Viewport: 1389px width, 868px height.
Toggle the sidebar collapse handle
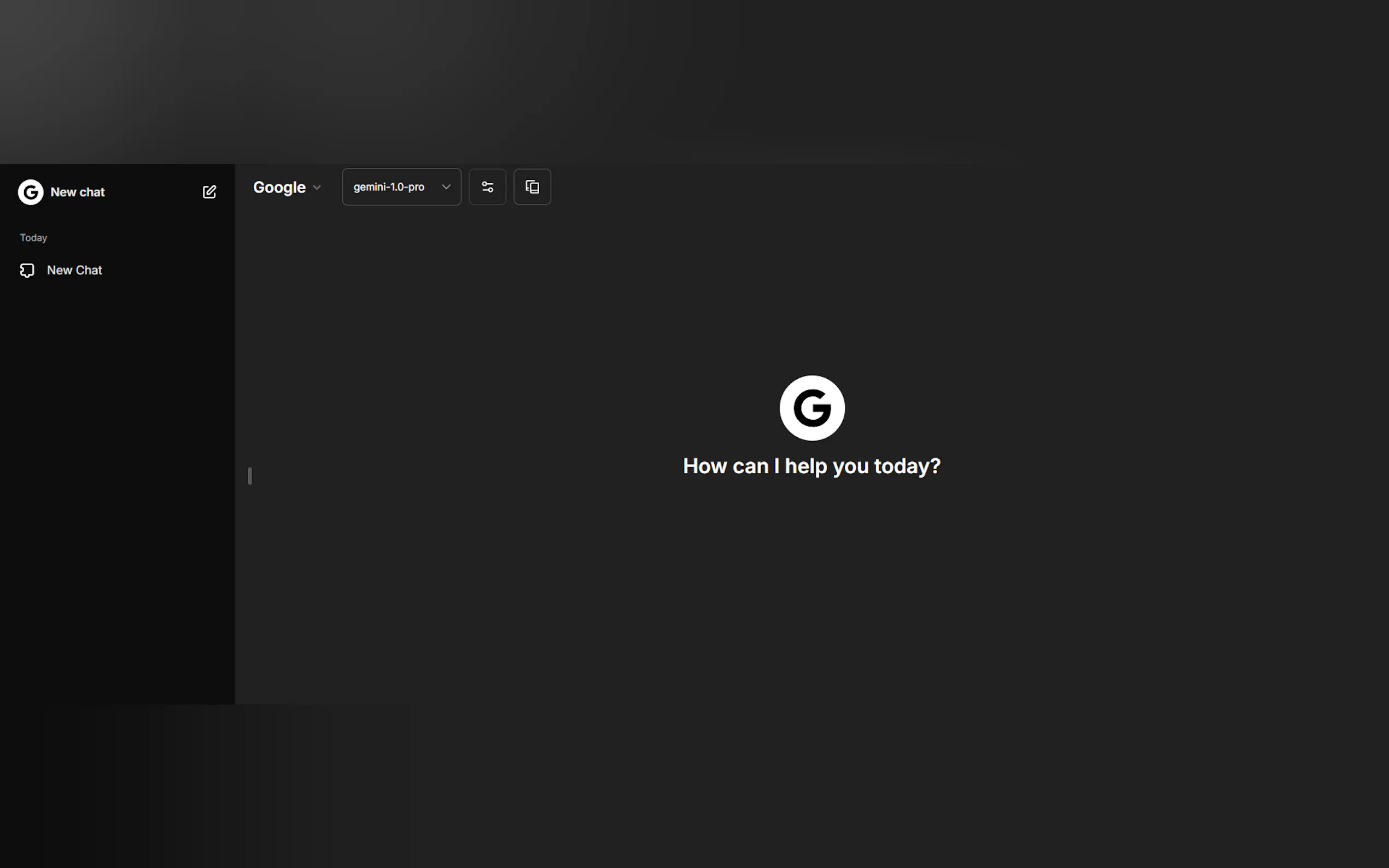tap(250, 476)
